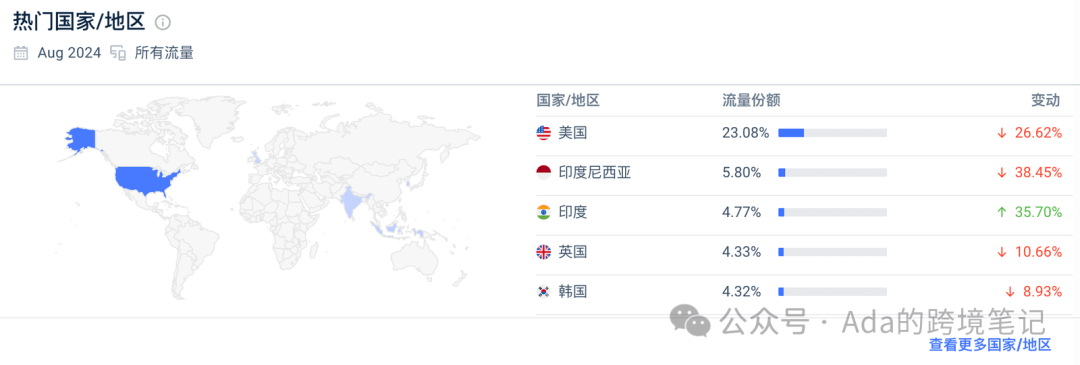The height and width of the screenshot is (365, 1080).
Task: Click the info icon beside 热门国家/地区
Action: (x=163, y=23)
